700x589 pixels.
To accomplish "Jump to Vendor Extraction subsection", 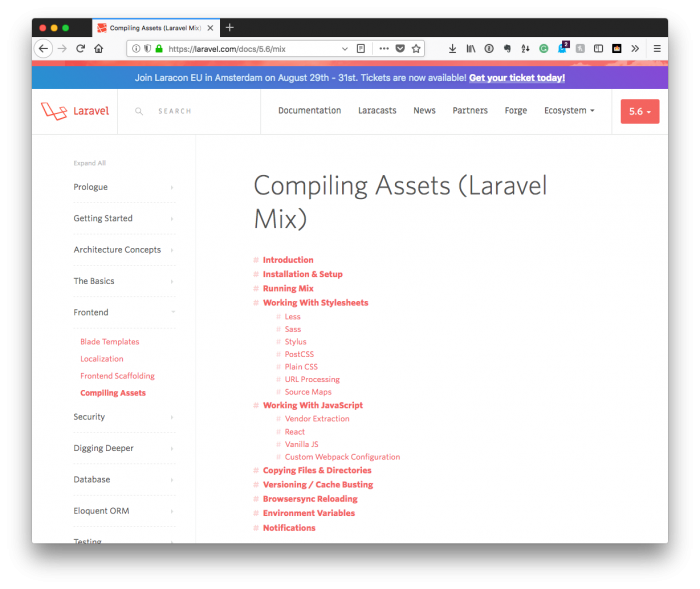I will click(317, 419).
